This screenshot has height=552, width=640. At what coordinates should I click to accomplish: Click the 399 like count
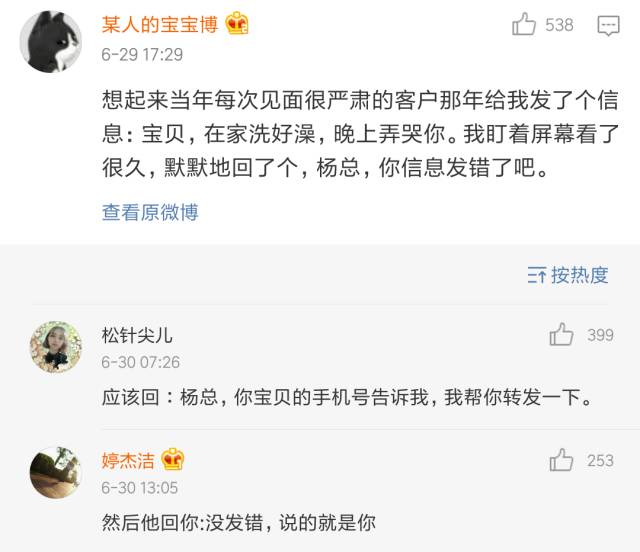point(600,335)
